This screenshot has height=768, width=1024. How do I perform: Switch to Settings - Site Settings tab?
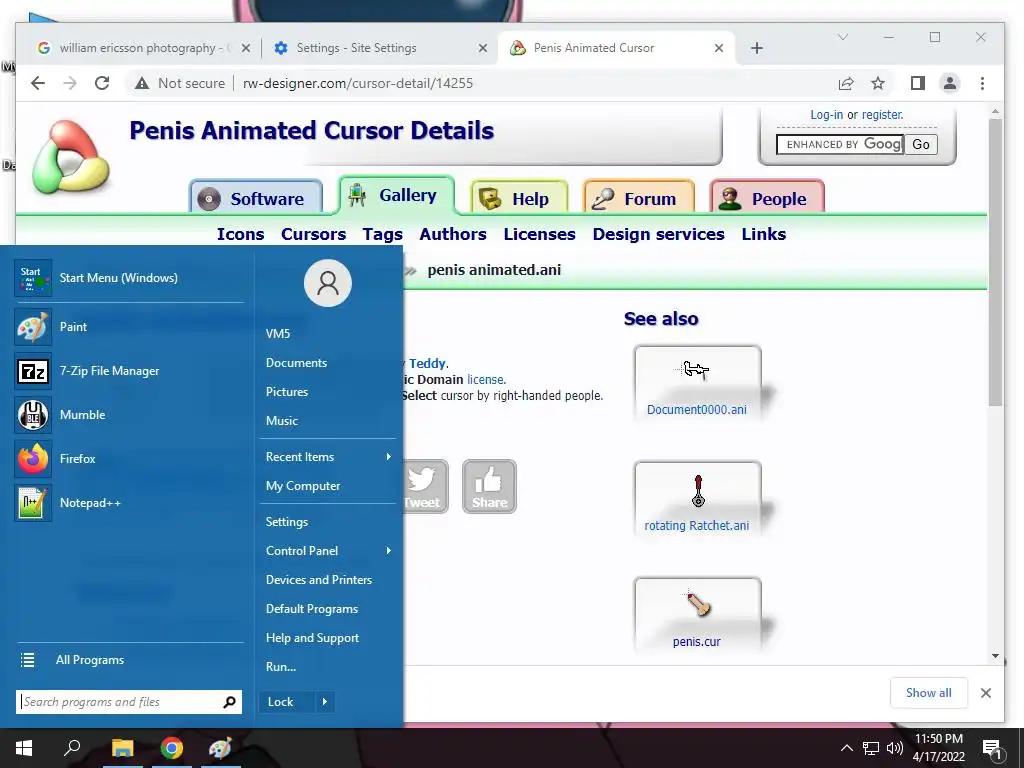click(379, 48)
